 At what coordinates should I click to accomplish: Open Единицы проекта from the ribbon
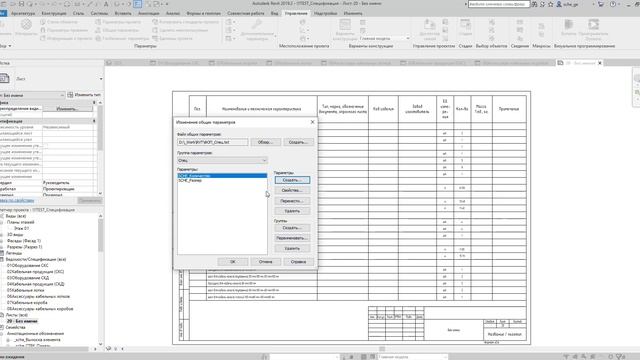(x=172, y=38)
